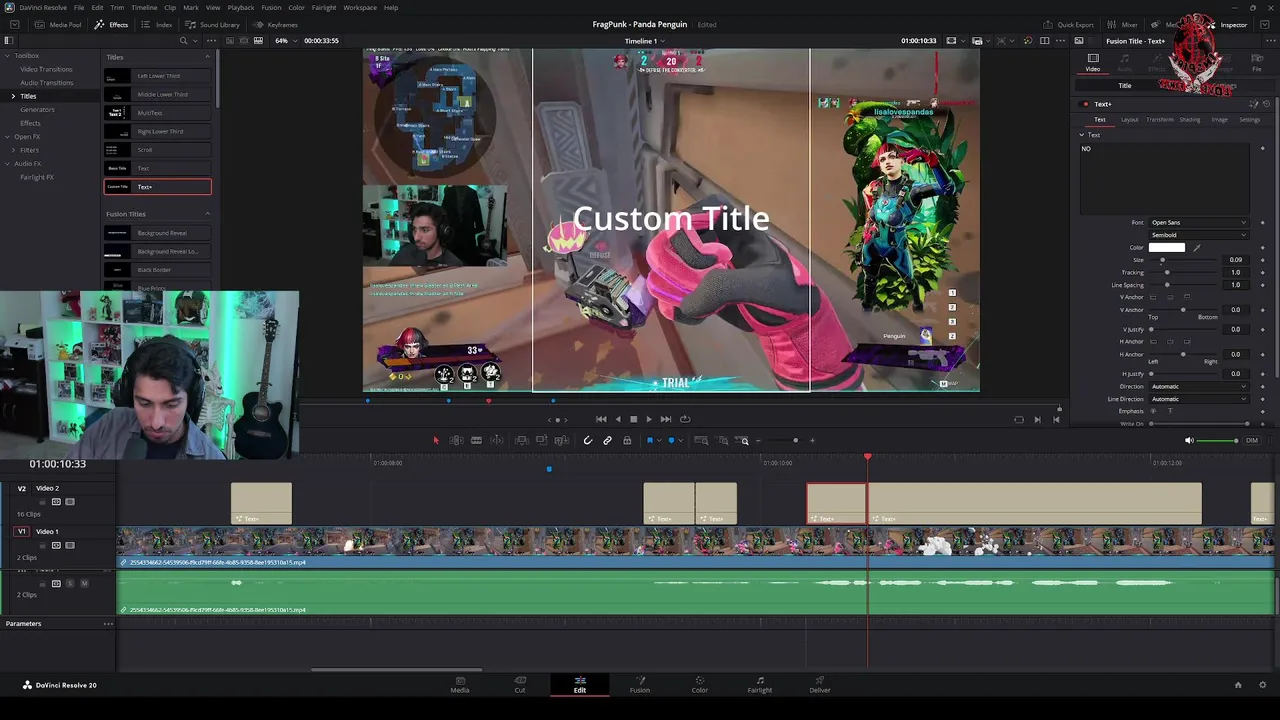1280x720 pixels.
Task: Open the Fairlight menu
Action: pos(324,7)
